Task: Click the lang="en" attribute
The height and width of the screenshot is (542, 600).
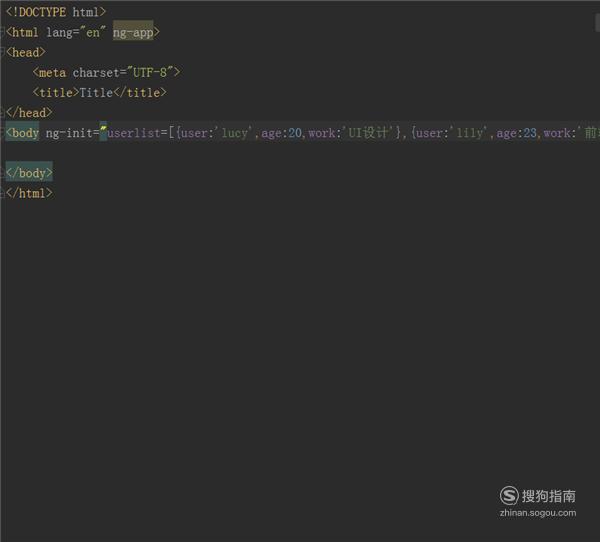Action: click(76, 32)
